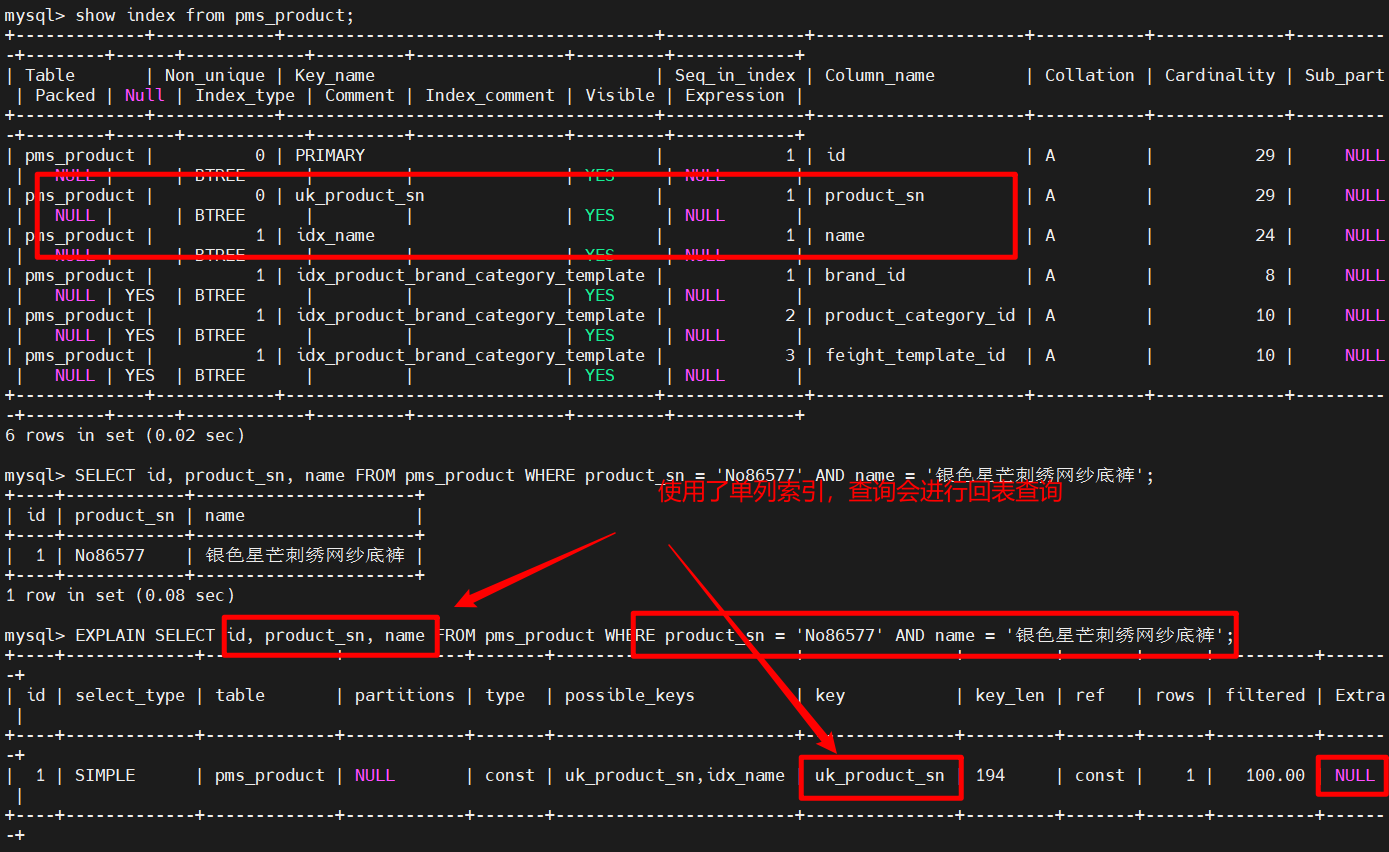Screen dimensions: 1389x852
Task: Select the ref column header in EXPLAIN output
Action: click(x=1090, y=696)
